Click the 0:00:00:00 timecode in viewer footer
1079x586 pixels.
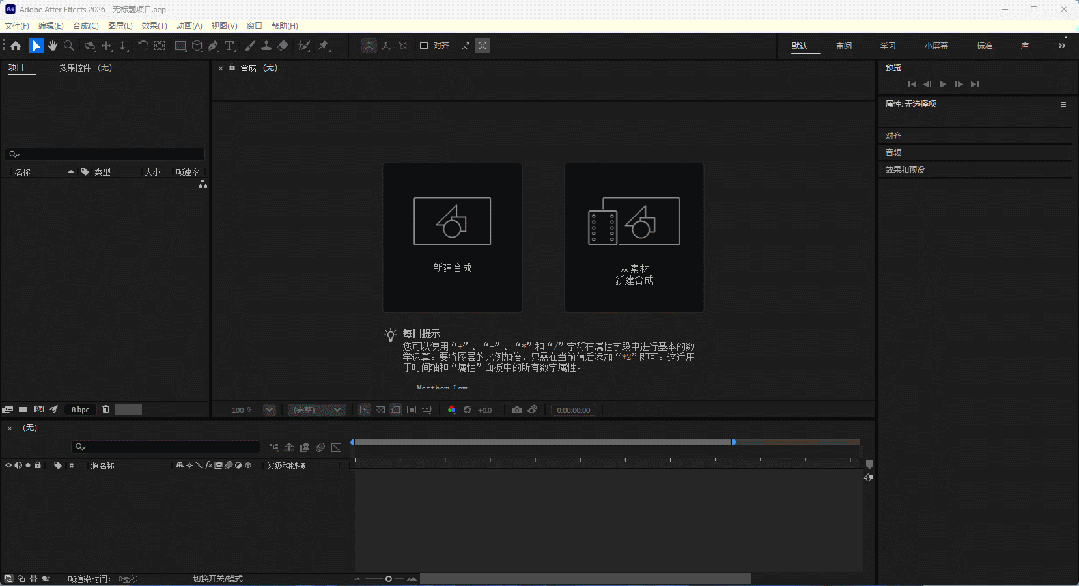(x=573, y=410)
